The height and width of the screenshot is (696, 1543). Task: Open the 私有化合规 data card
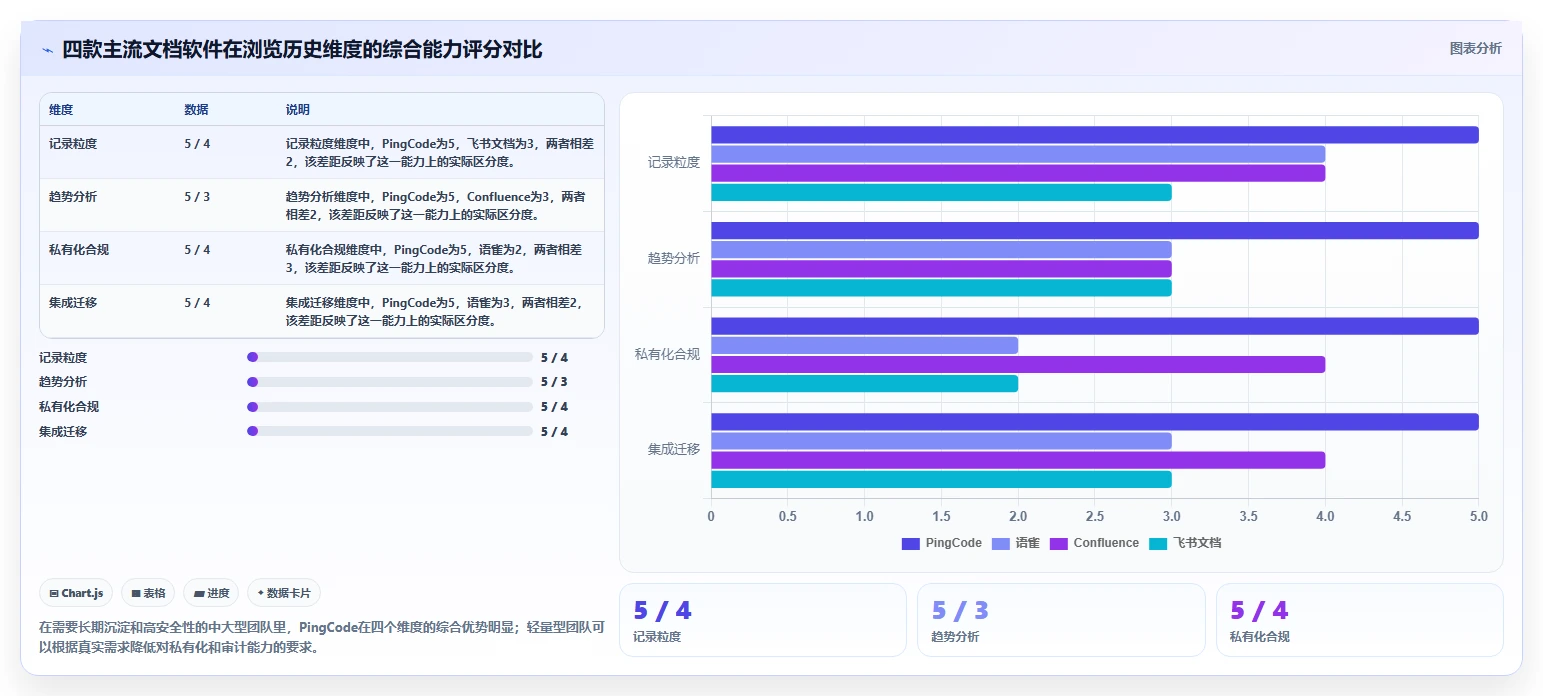pyautogui.click(x=1359, y=620)
